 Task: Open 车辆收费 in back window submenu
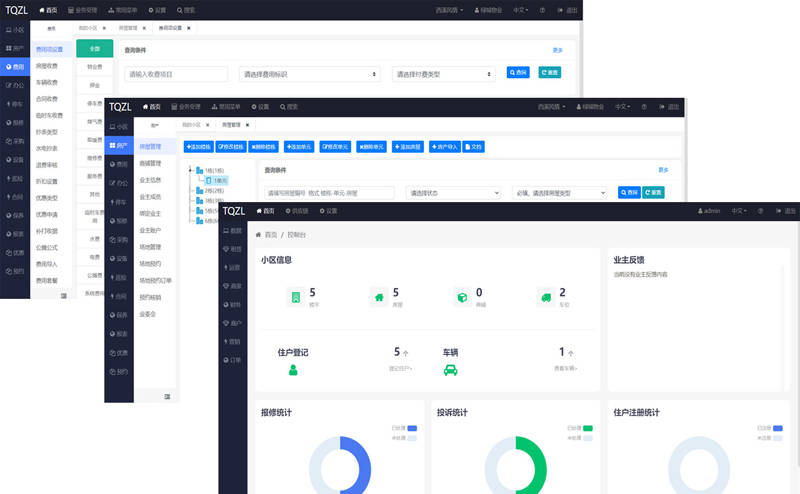[46, 82]
